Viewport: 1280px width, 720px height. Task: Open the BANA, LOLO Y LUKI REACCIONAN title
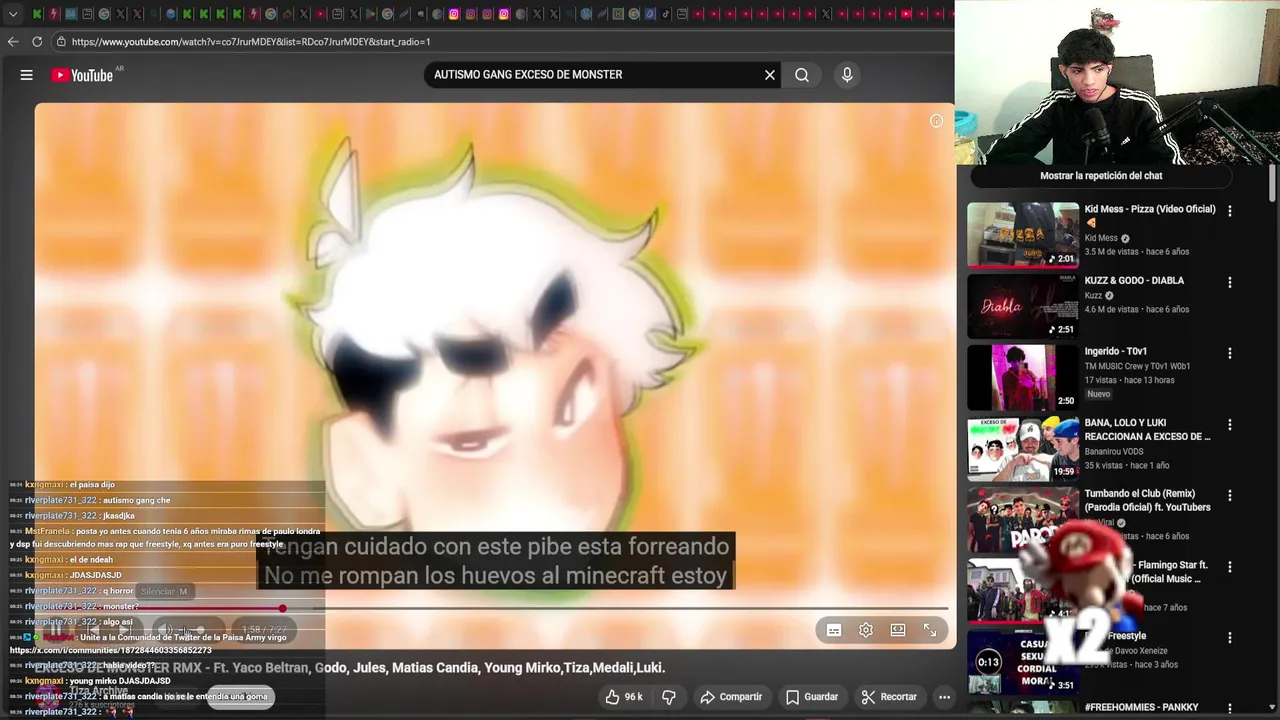point(1147,430)
